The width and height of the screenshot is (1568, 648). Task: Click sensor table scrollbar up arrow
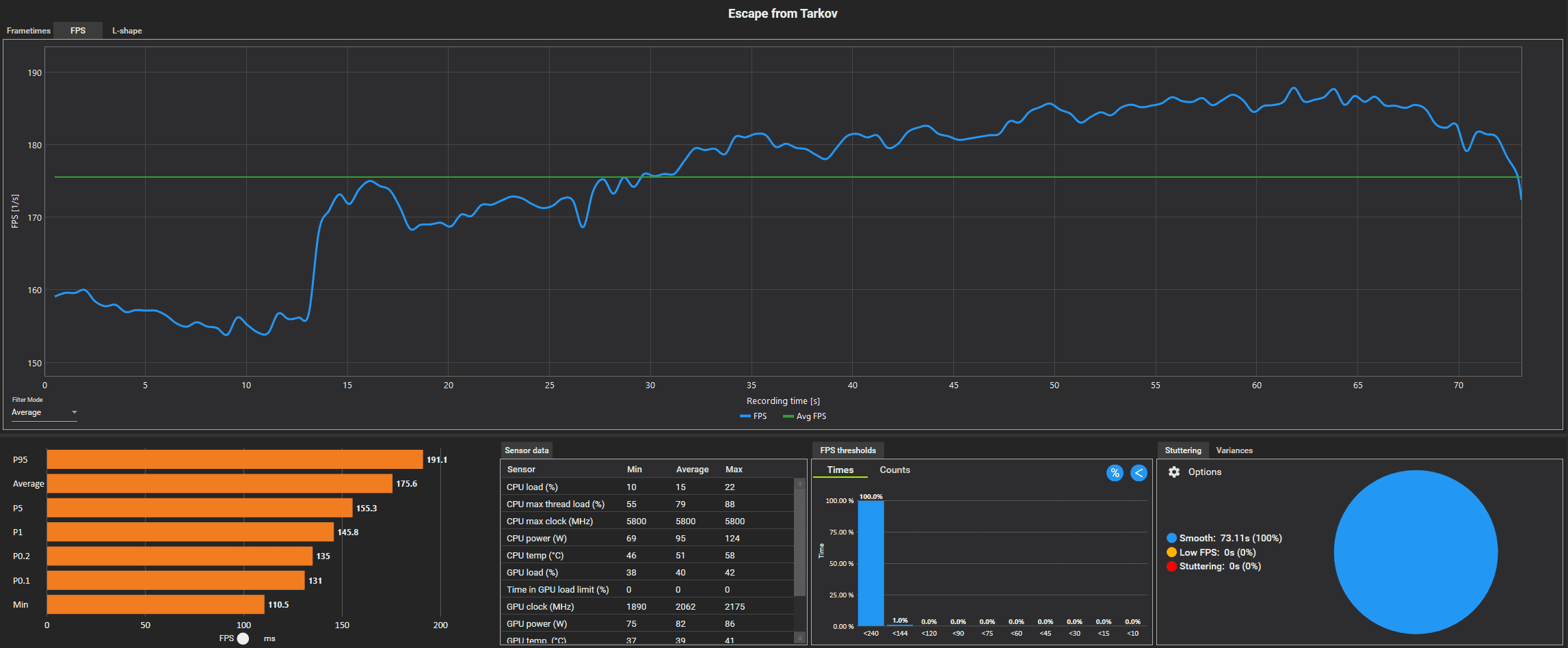click(800, 484)
